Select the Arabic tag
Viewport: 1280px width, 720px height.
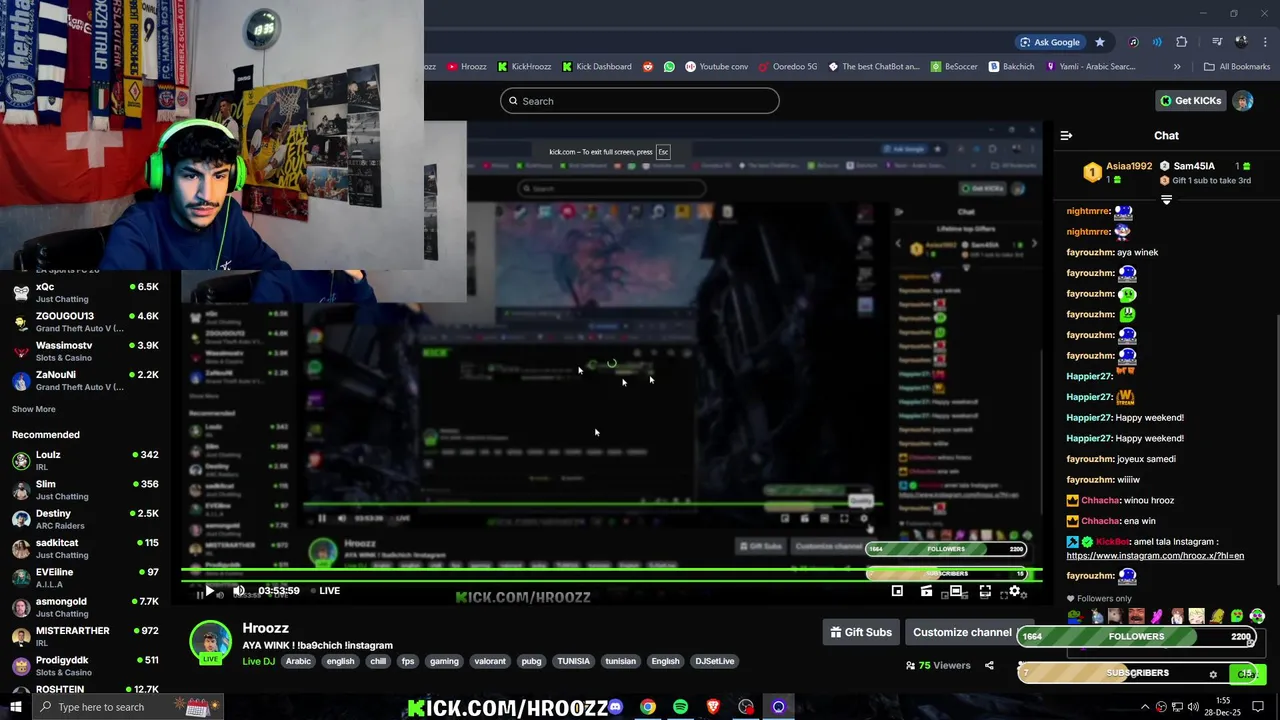pyautogui.click(x=298, y=661)
